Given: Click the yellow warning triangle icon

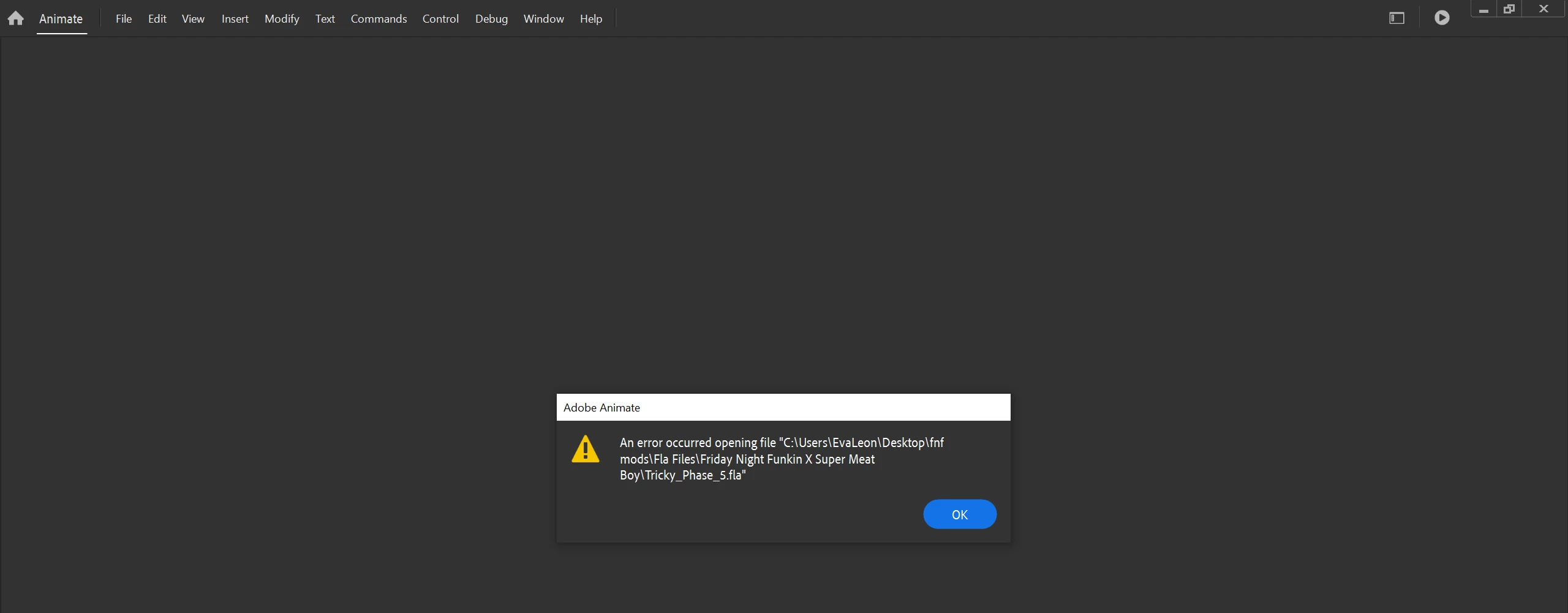Looking at the screenshot, I should (586, 449).
